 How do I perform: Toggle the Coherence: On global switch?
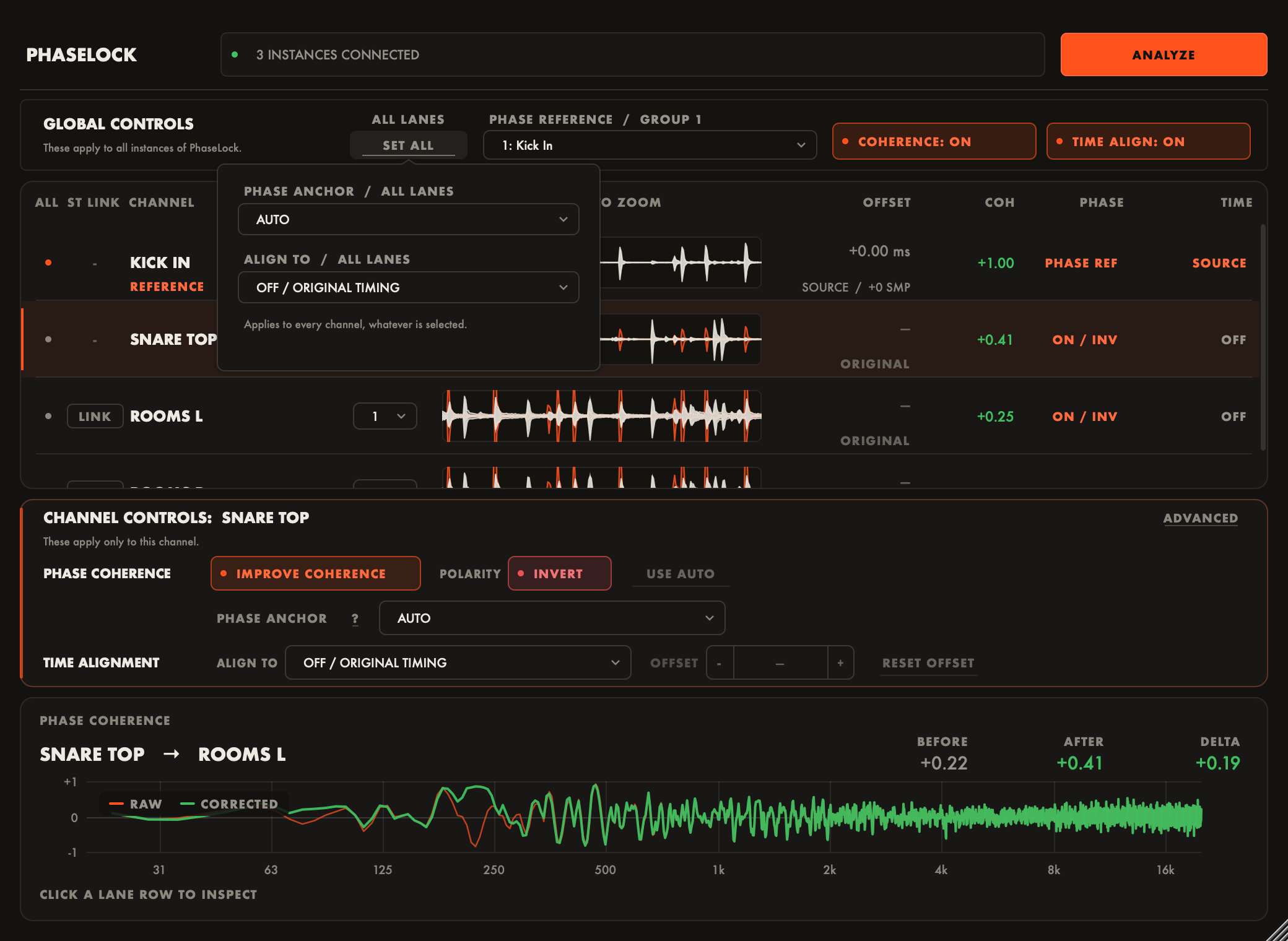934,141
